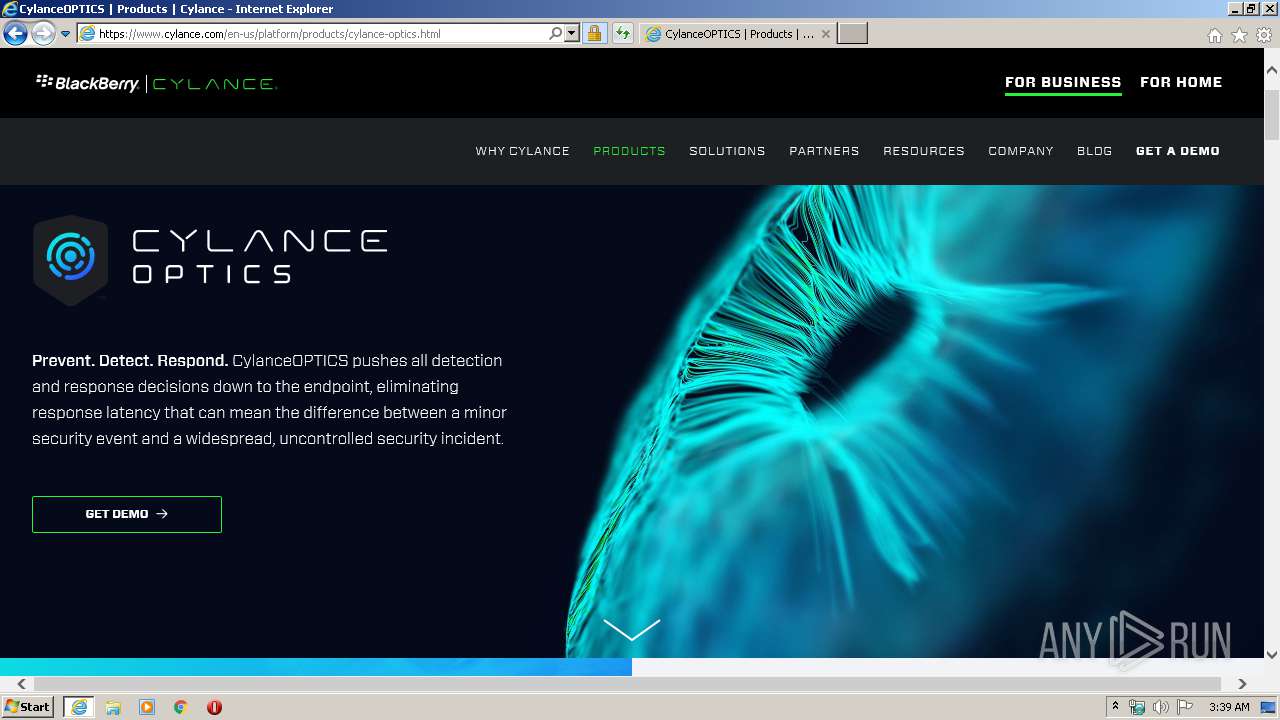The image size is (1280, 720).
Task: Click the Show Desktop tray button
Action: (x=1269, y=707)
